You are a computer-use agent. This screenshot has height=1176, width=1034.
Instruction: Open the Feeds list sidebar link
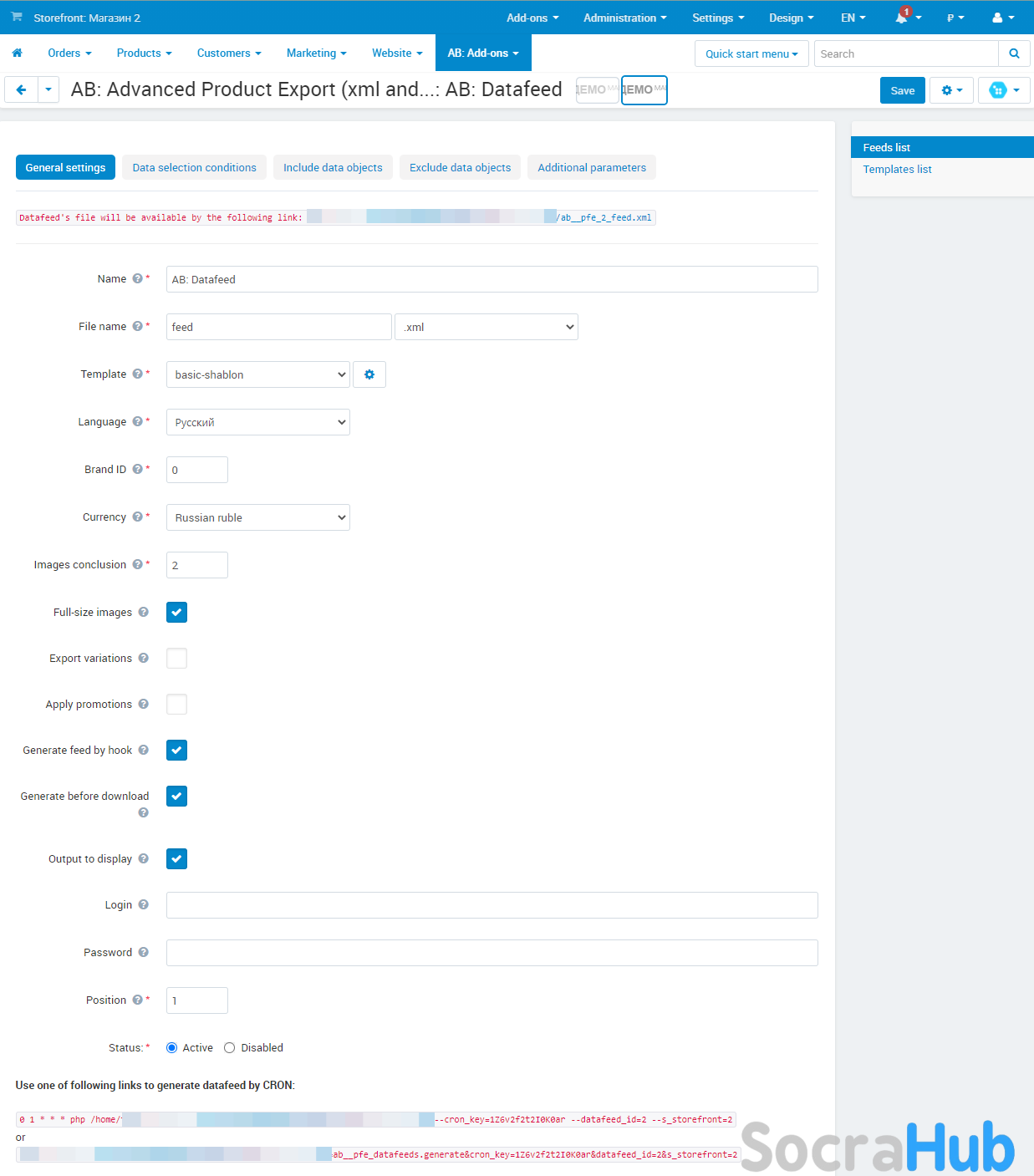tap(943, 147)
